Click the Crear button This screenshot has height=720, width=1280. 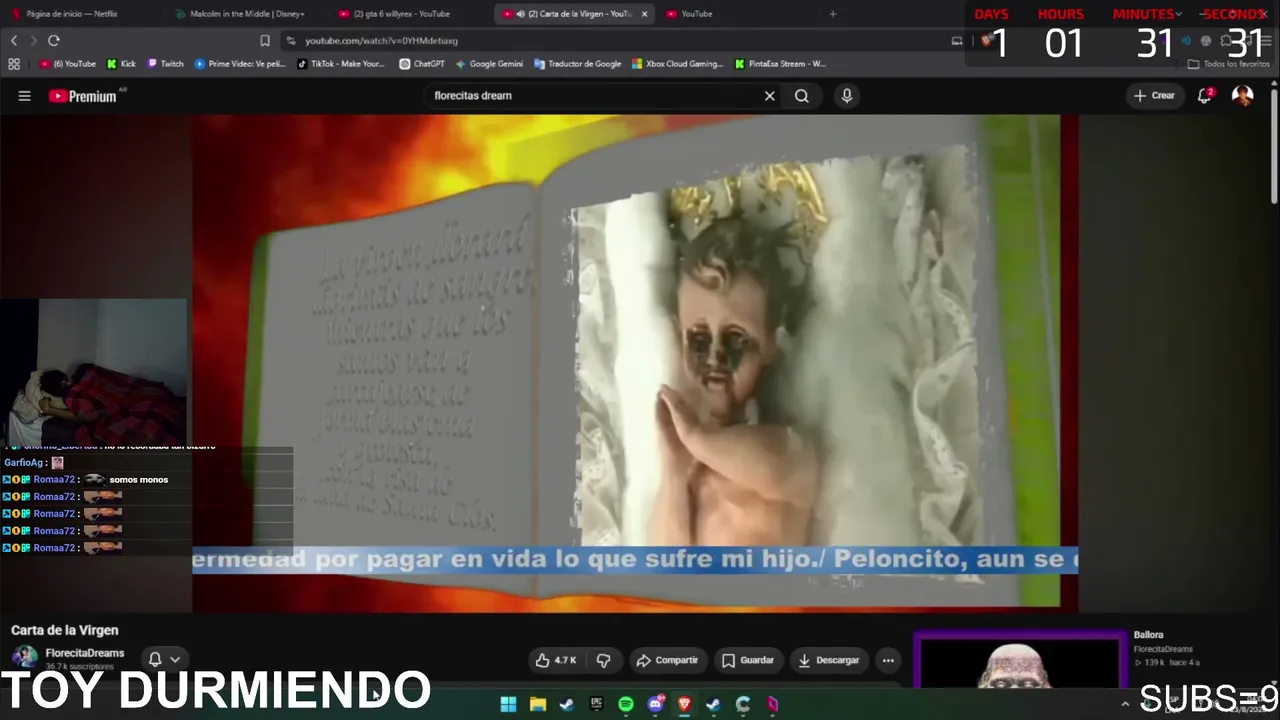1154,96
